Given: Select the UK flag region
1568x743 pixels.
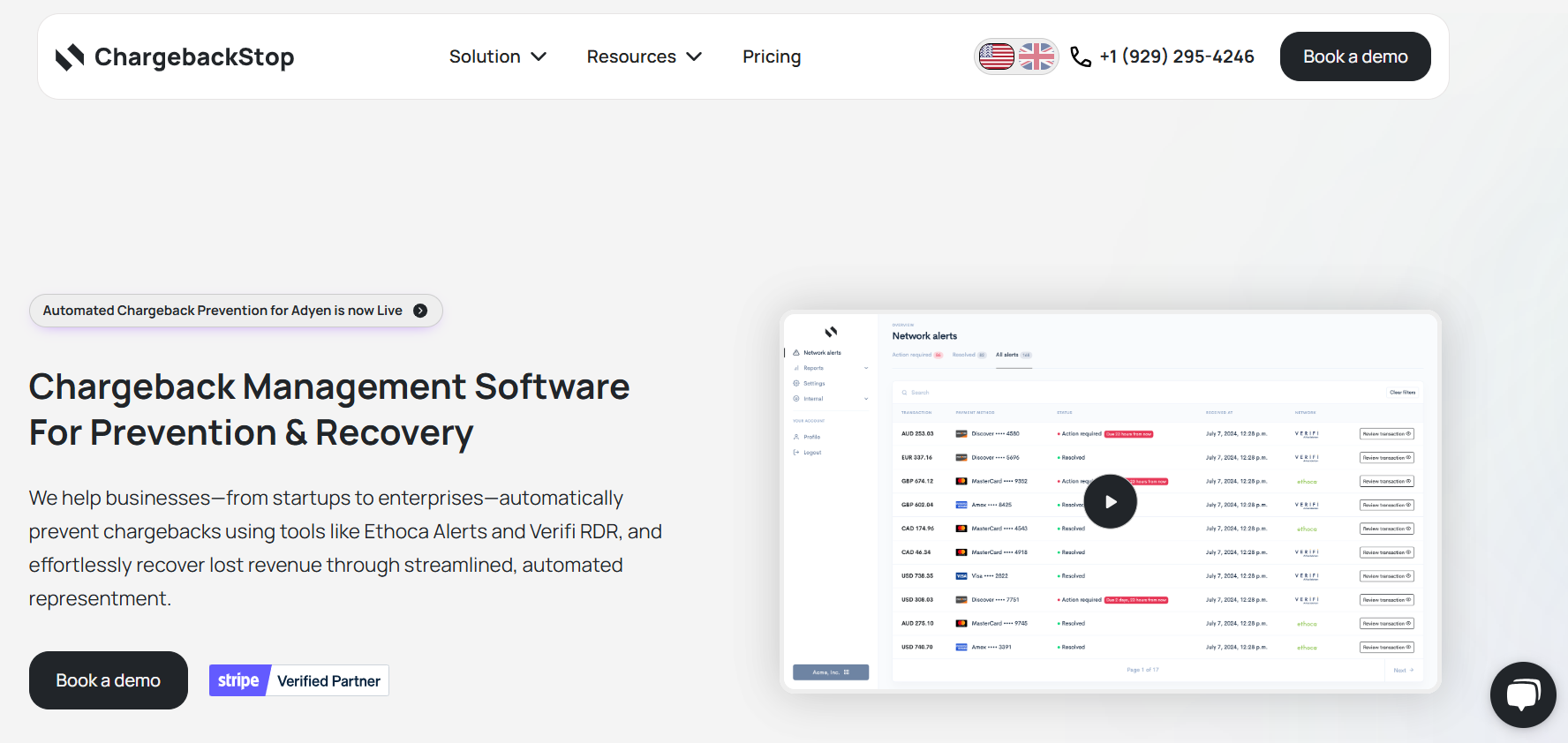Looking at the screenshot, I should pyautogui.click(x=1037, y=56).
